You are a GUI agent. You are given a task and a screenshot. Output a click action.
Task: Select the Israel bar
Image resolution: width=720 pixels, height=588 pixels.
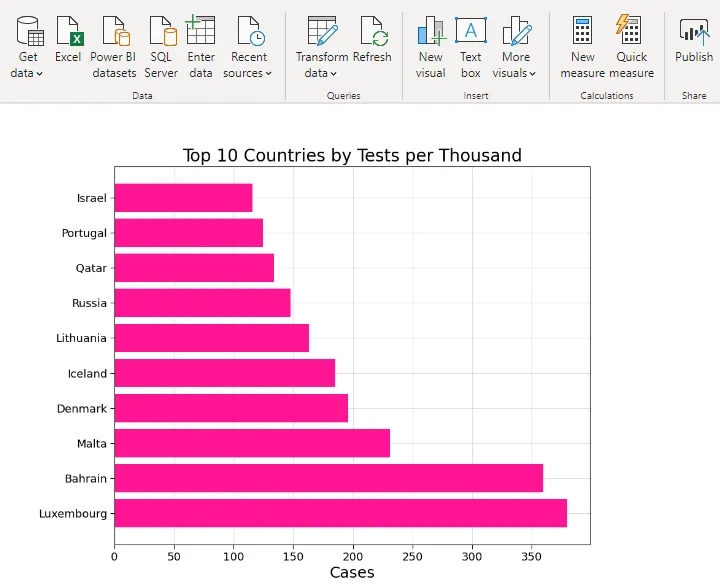pos(183,198)
